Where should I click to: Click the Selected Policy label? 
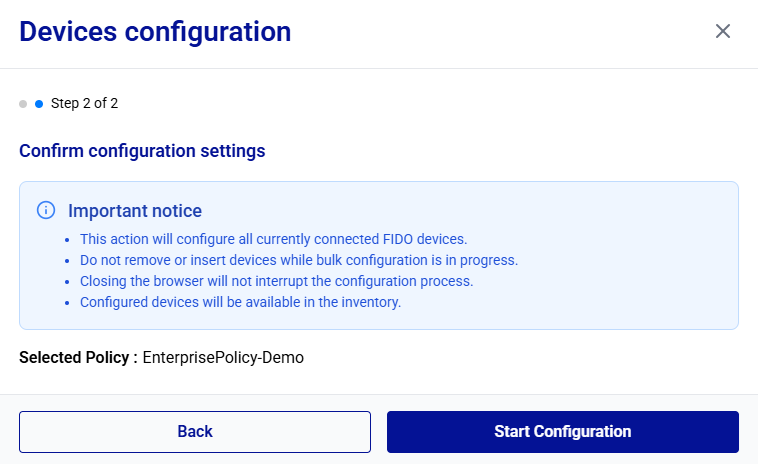[78, 357]
